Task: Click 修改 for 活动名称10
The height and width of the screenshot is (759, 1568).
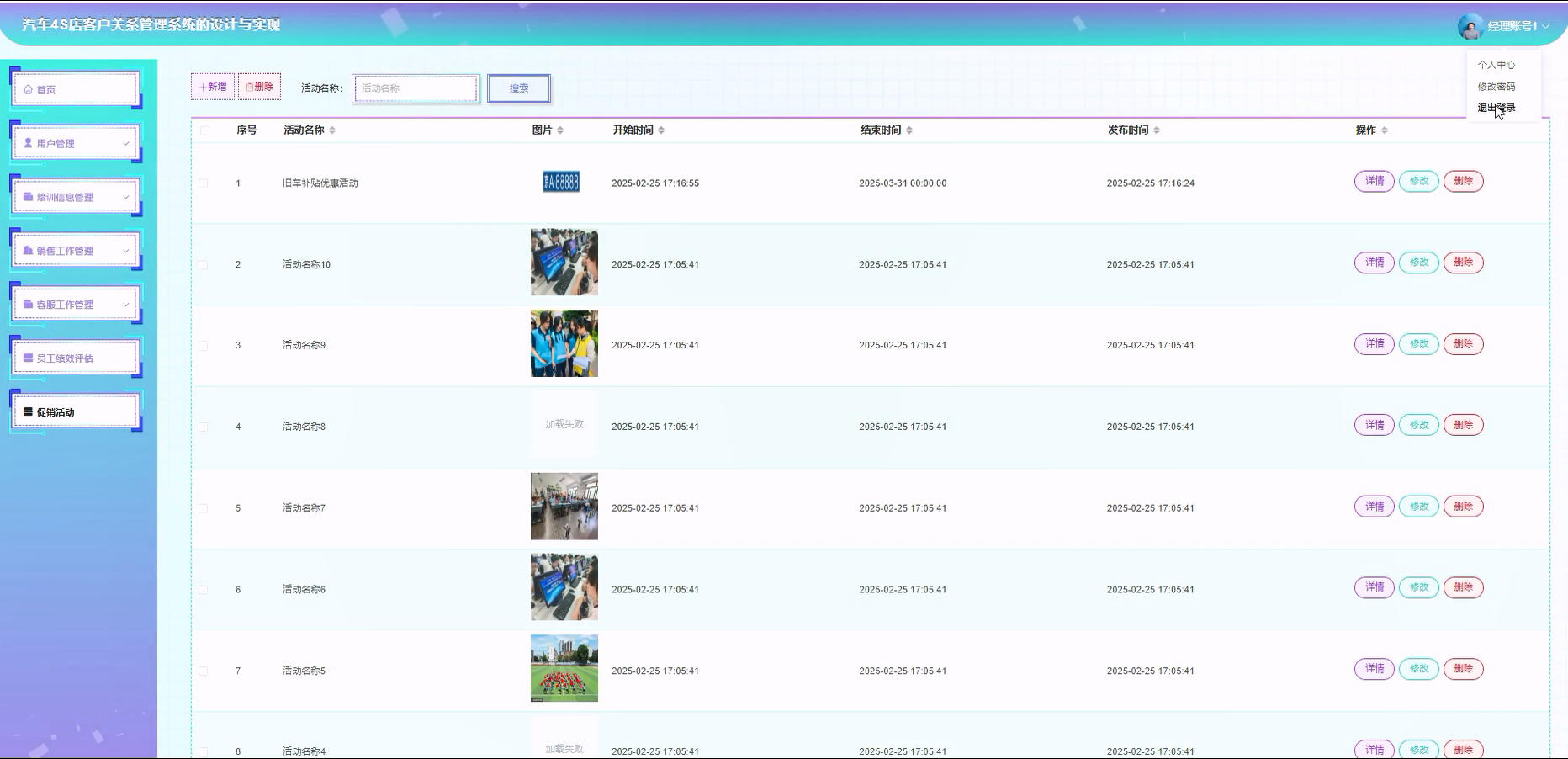Action: 1419,263
